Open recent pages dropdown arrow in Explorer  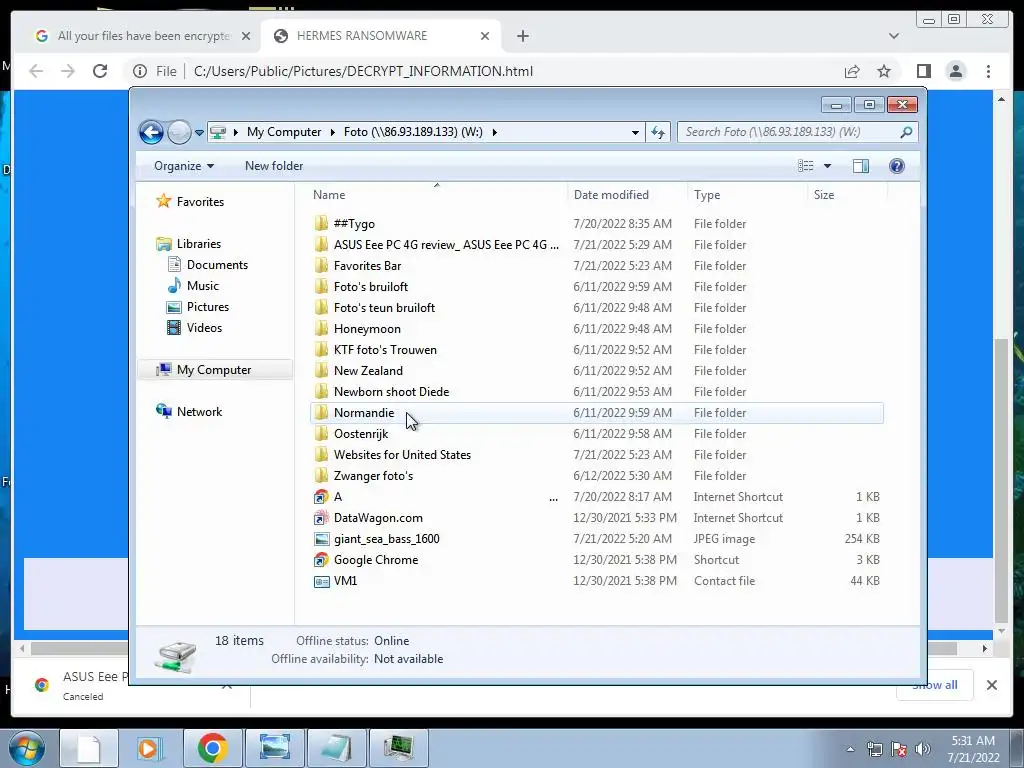[x=199, y=133]
